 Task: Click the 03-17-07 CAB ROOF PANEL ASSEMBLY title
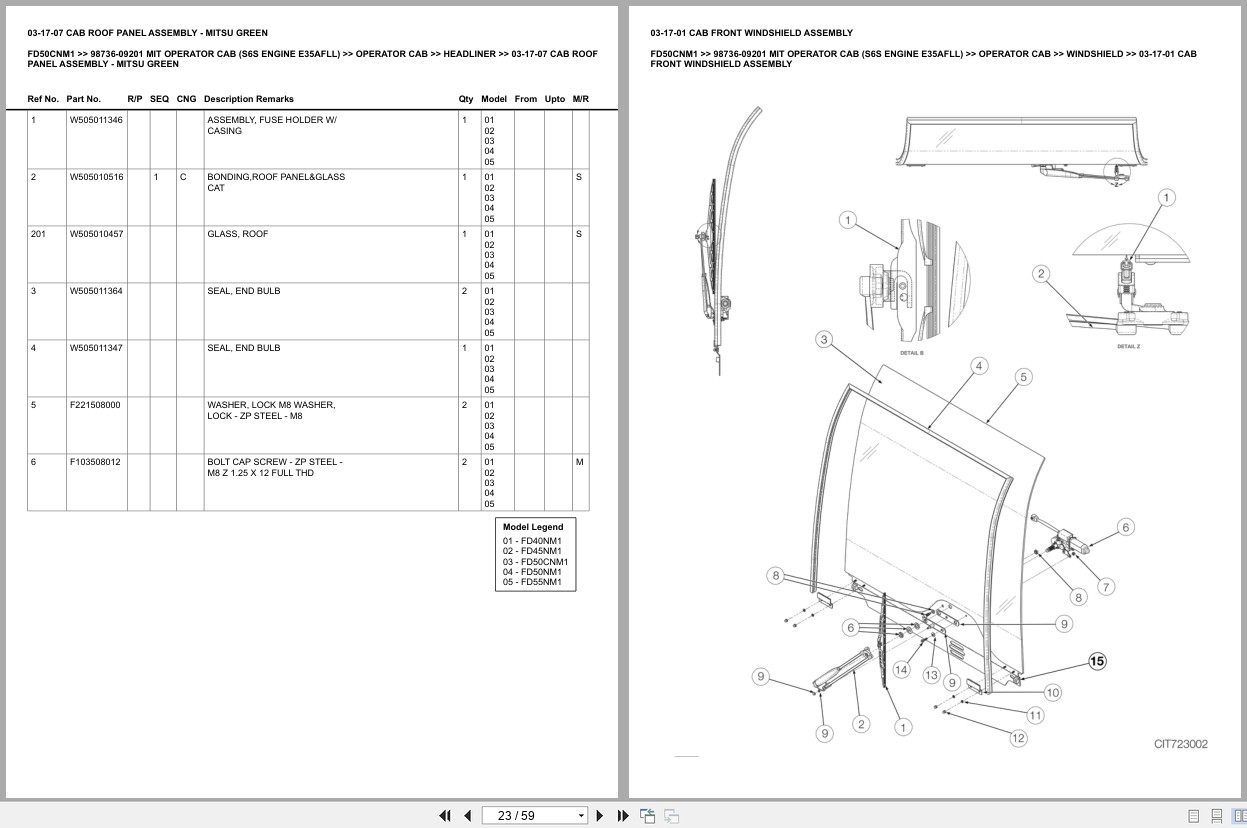point(148,33)
